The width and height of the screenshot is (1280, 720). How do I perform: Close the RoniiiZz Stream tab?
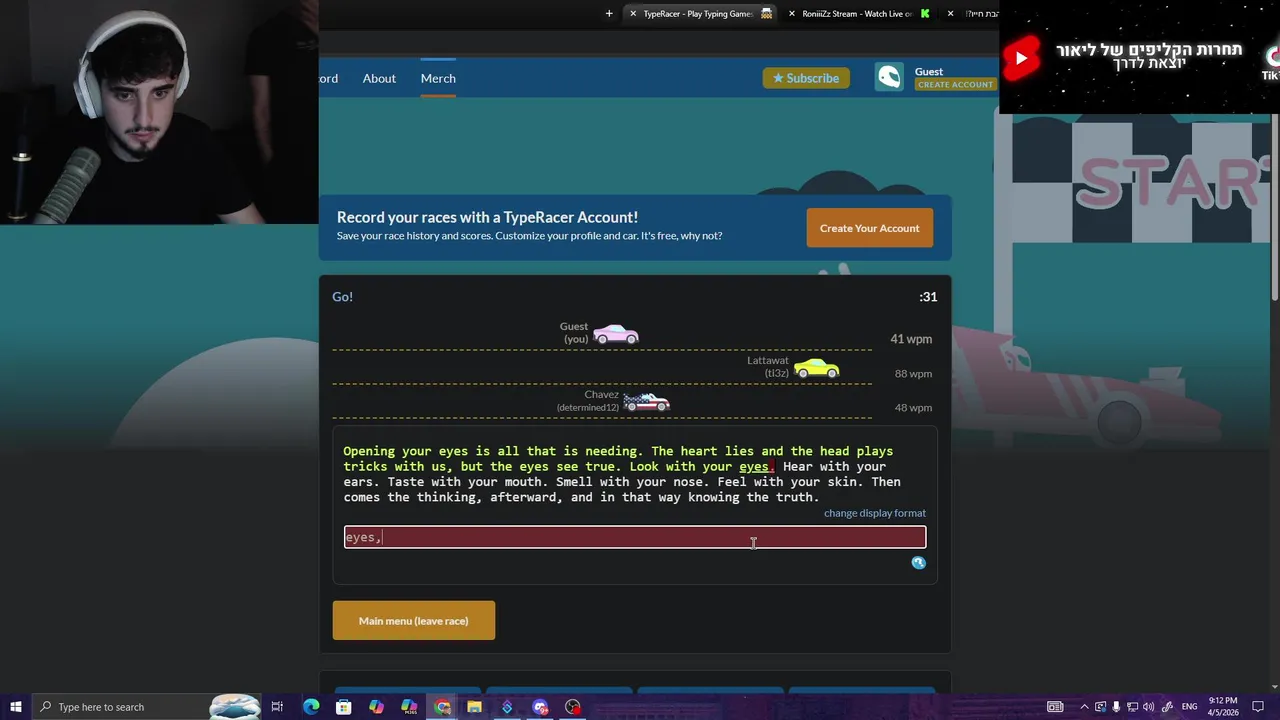click(x=792, y=14)
